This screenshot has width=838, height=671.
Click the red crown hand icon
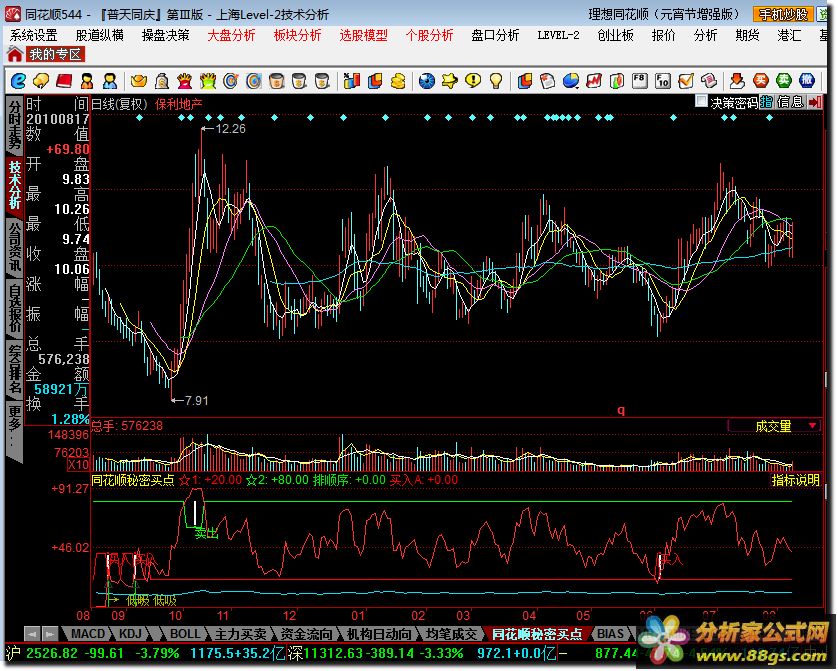click(x=184, y=81)
